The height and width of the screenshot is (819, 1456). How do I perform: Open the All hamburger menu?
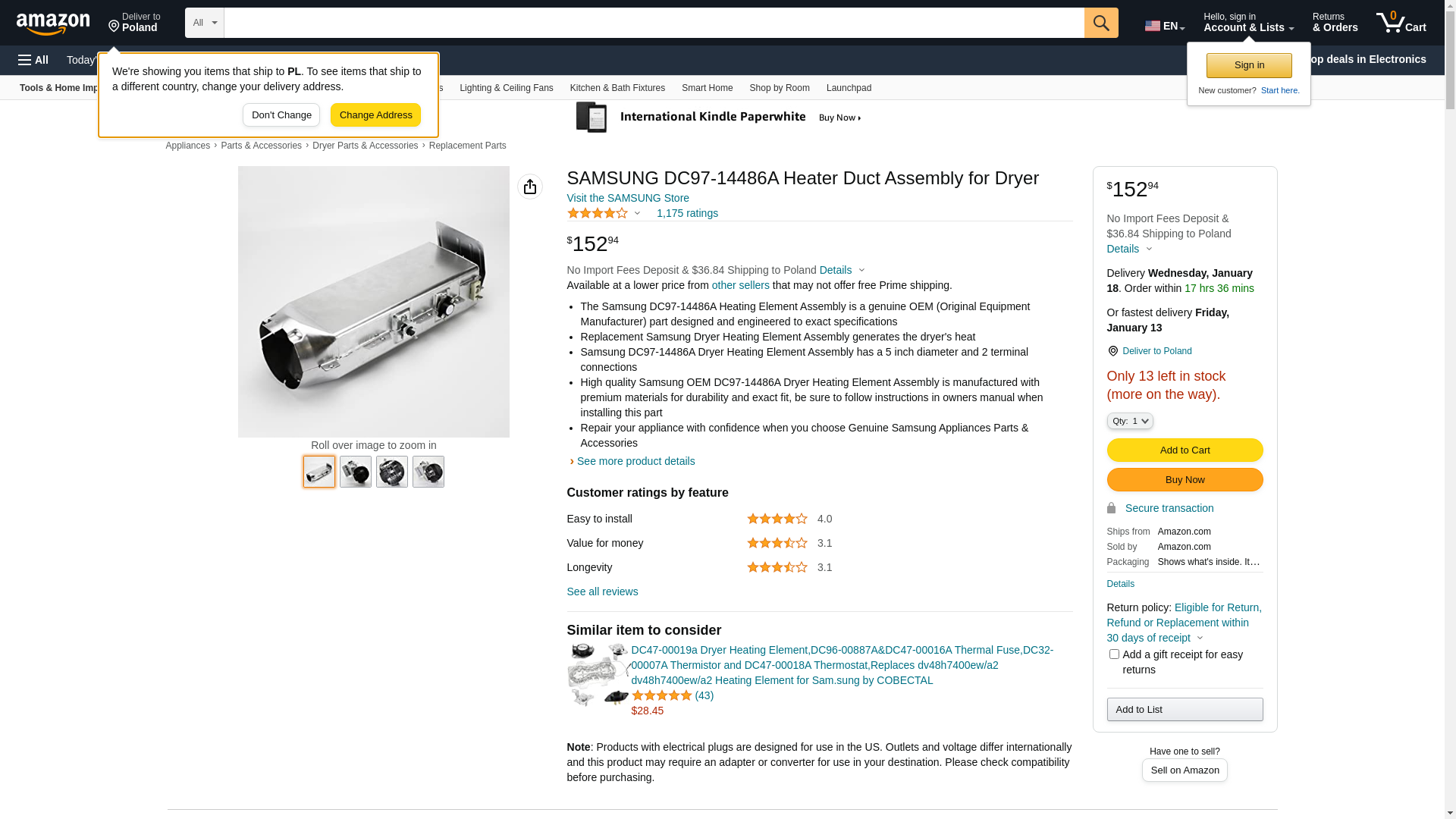point(33,60)
